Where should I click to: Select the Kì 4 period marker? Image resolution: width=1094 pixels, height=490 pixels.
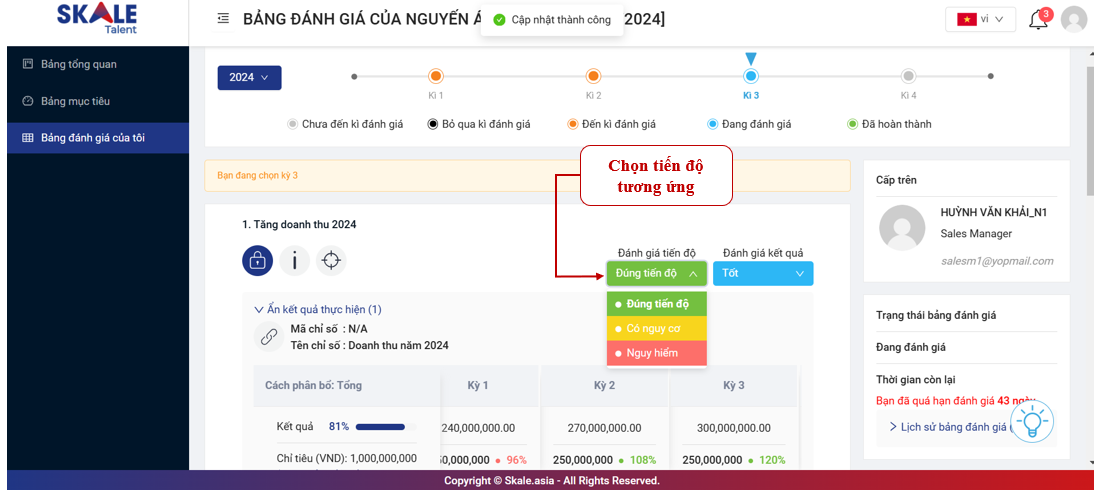[908, 76]
